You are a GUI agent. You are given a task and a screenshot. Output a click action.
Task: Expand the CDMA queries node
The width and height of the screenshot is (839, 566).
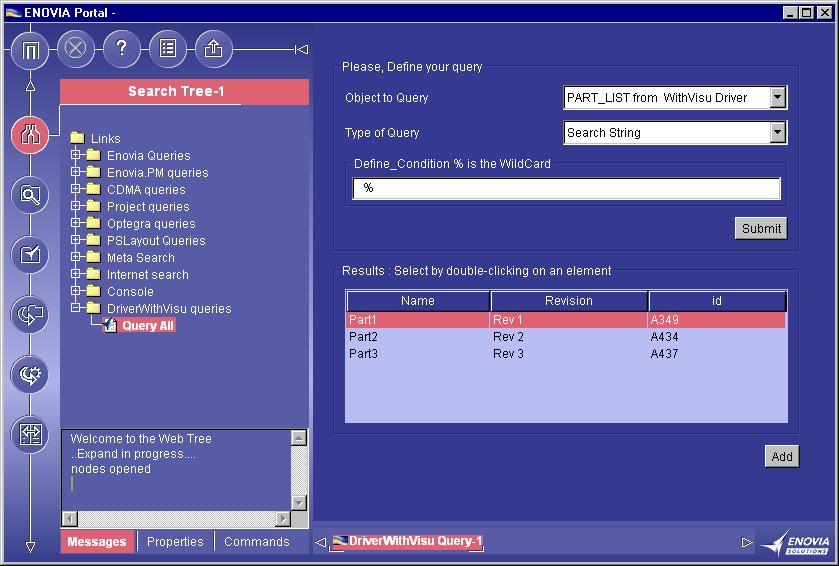tap(75, 189)
